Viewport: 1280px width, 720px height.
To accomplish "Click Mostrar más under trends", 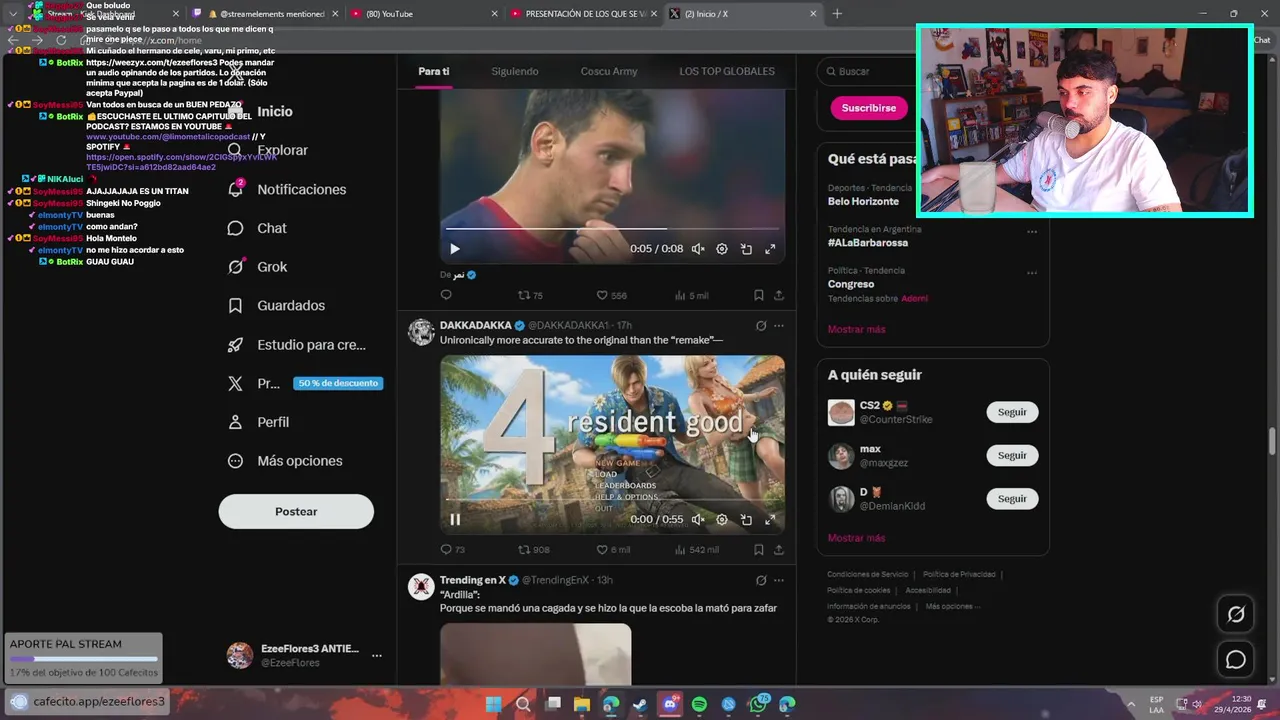I will pyautogui.click(x=856, y=329).
